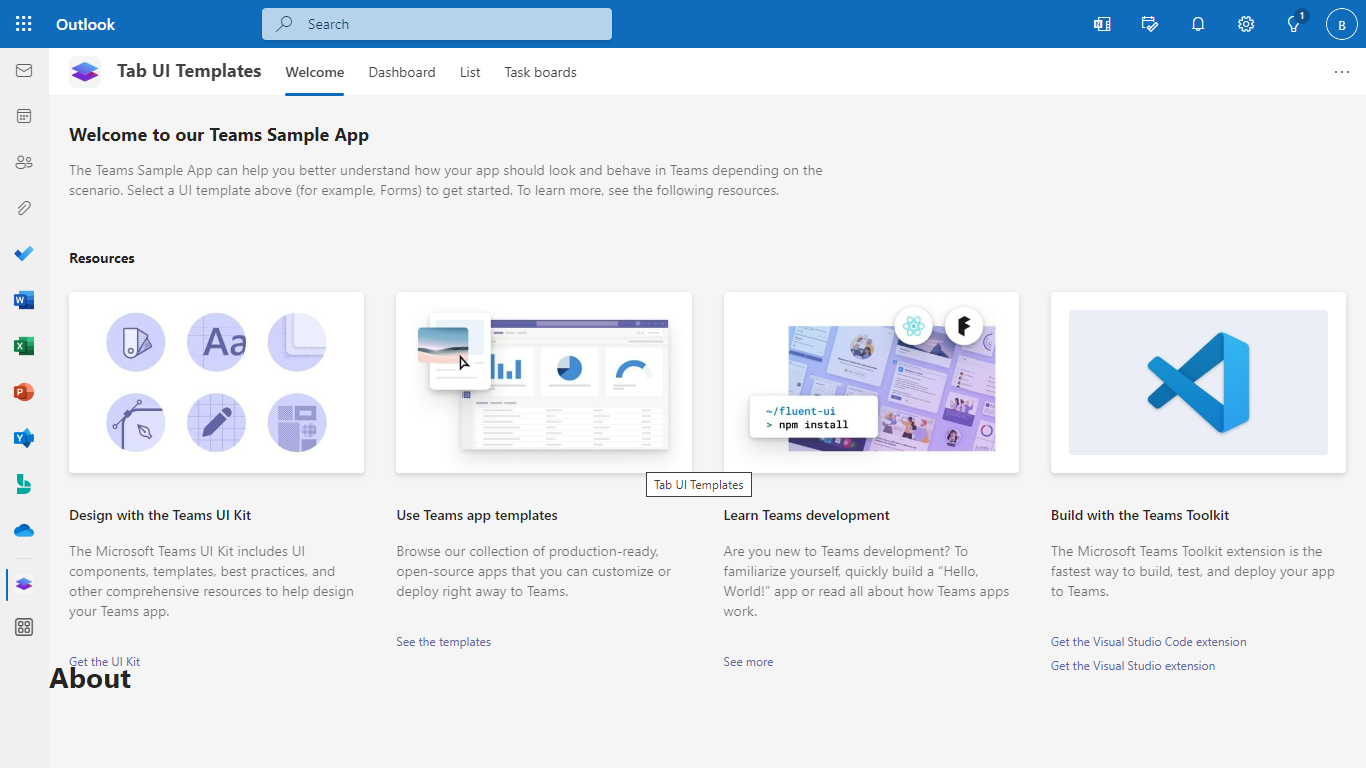1366x768 pixels.
Task: Switch to the List tab
Action: click(x=470, y=72)
